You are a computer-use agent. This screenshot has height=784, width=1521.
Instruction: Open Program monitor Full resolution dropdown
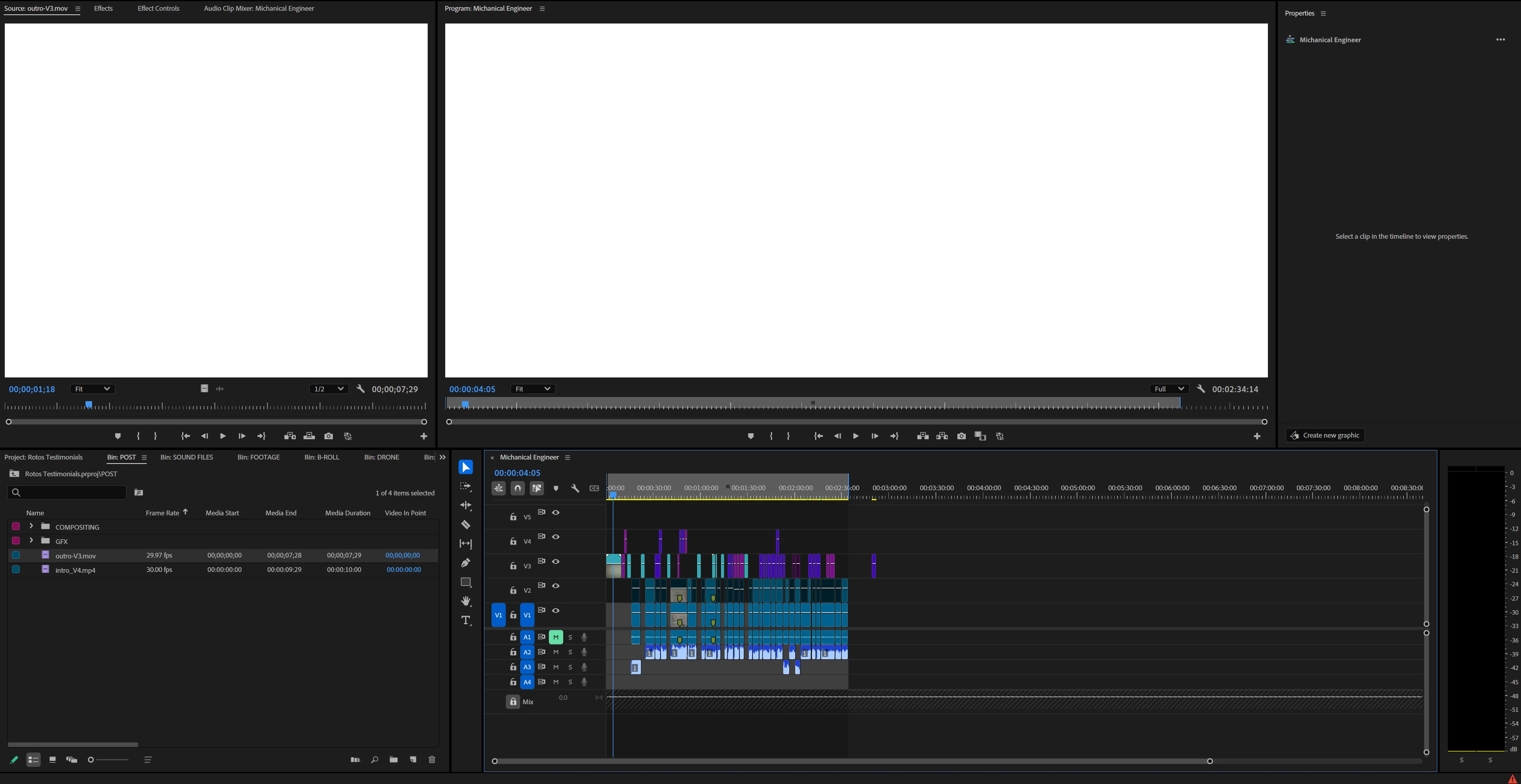click(x=1169, y=389)
